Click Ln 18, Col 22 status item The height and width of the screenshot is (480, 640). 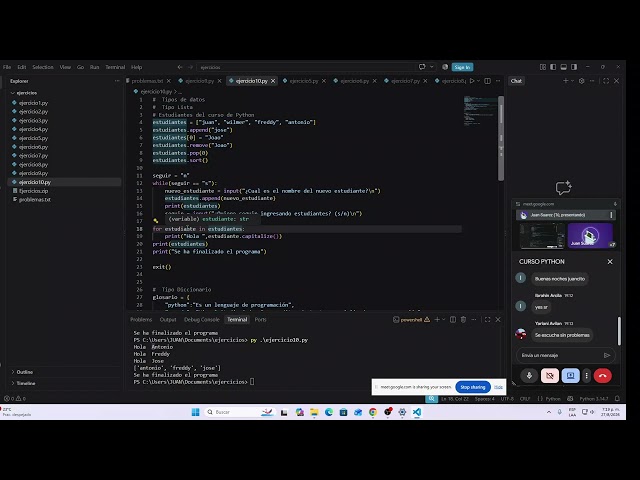click(x=455, y=398)
